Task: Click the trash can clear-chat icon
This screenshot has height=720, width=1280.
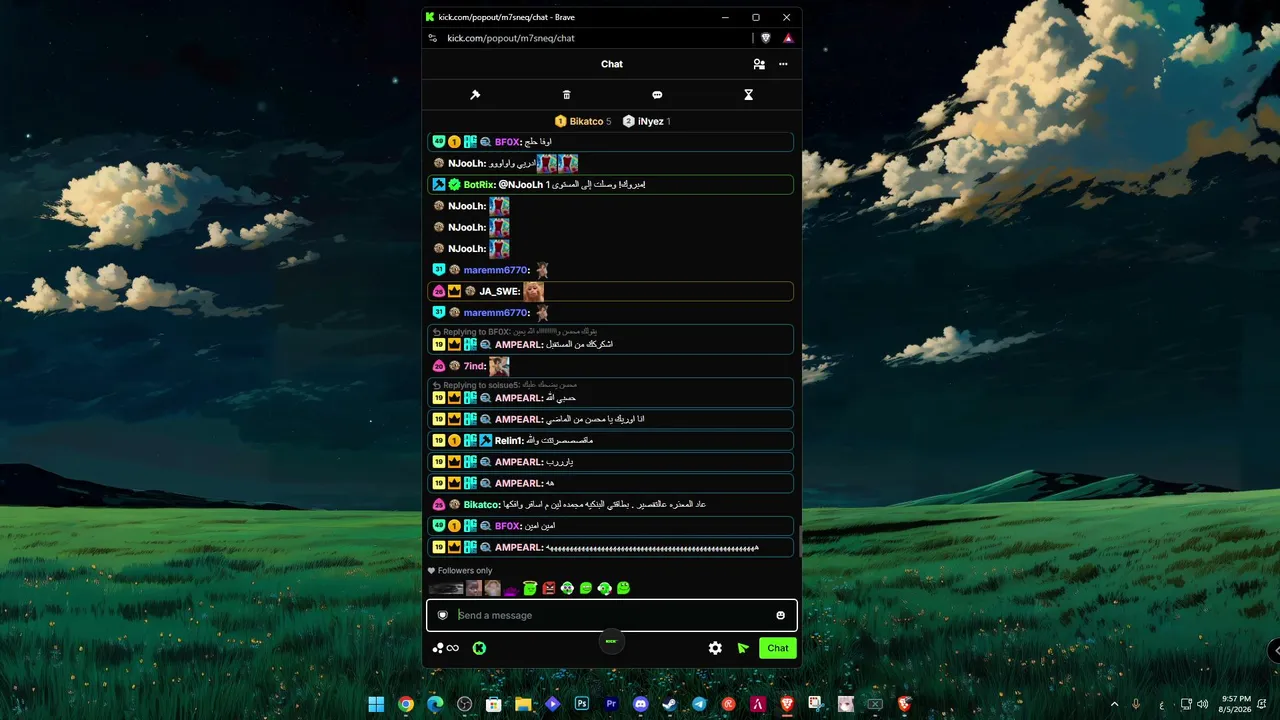Action: point(566,95)
